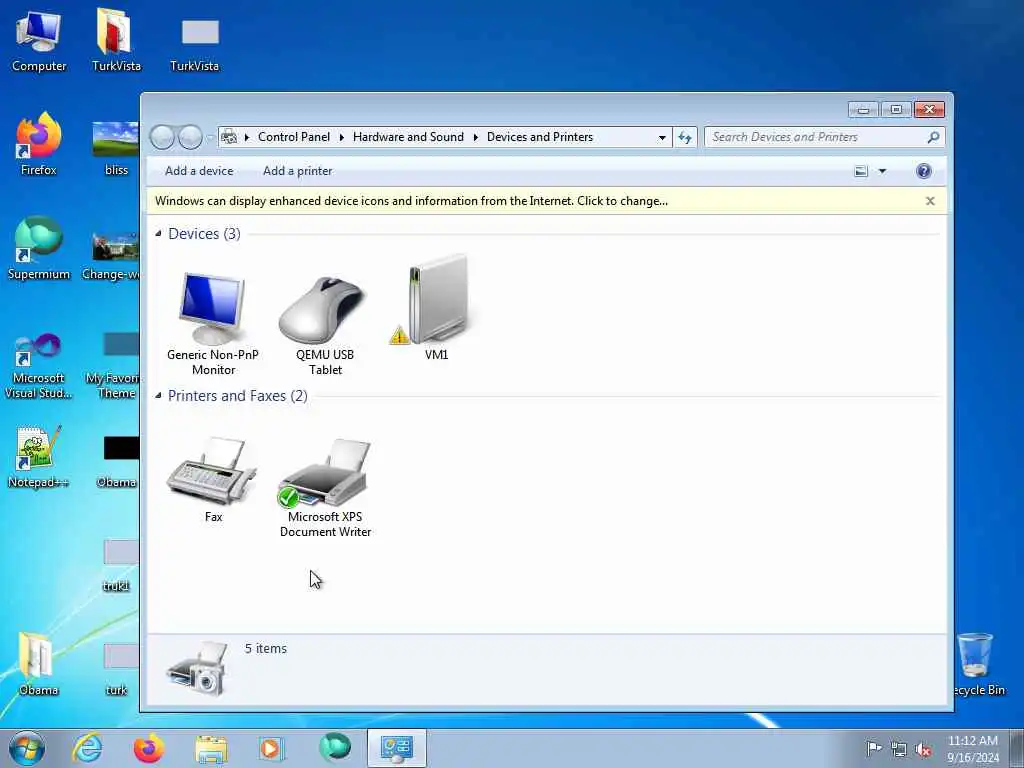Click Control Panel taskbar button
Image resolution: width=1024 pixels, height=768 pixels.
[396, 748]
